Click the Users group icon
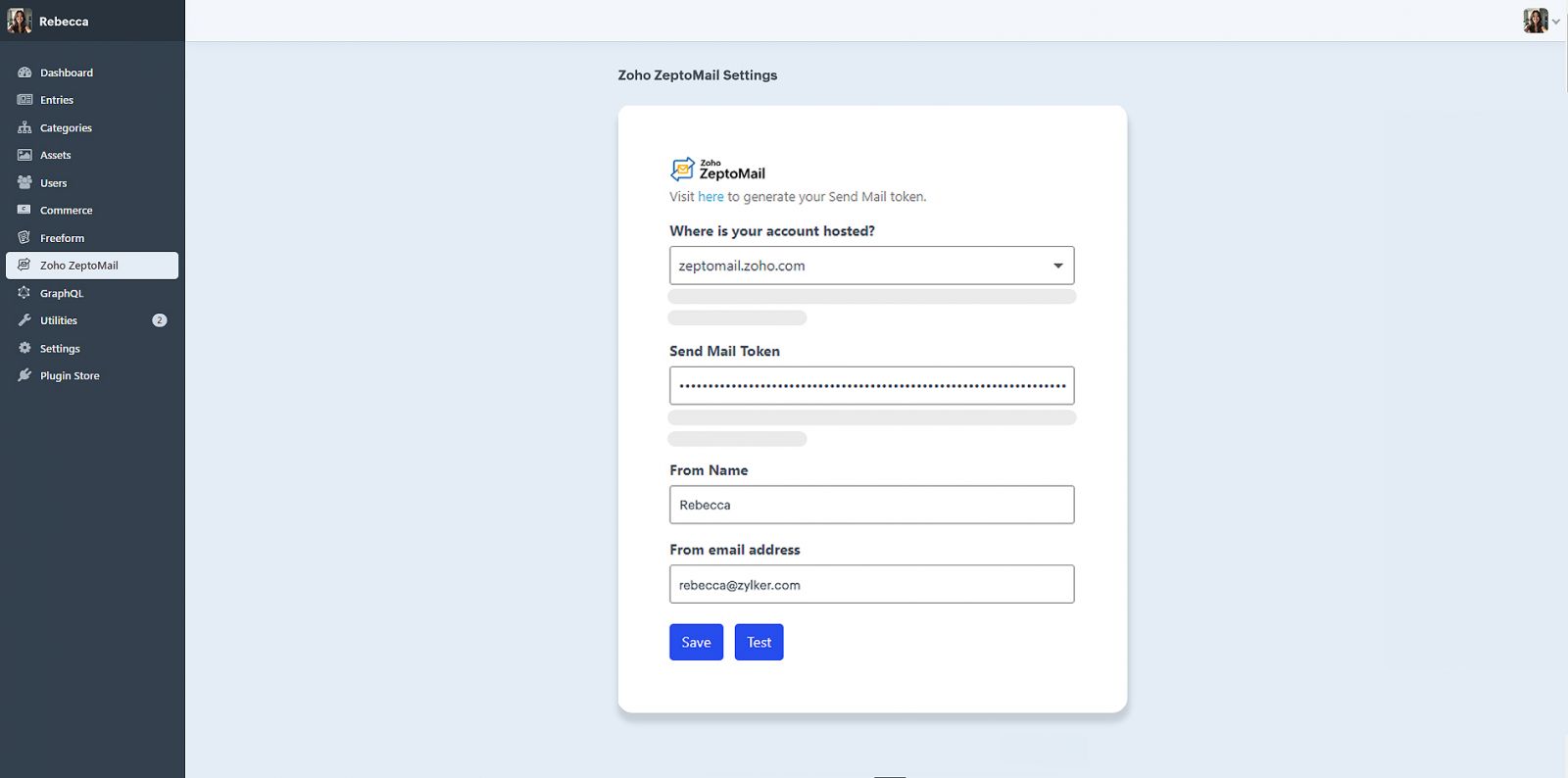Viewport: 1568px width, 778px height. point(24,183)
